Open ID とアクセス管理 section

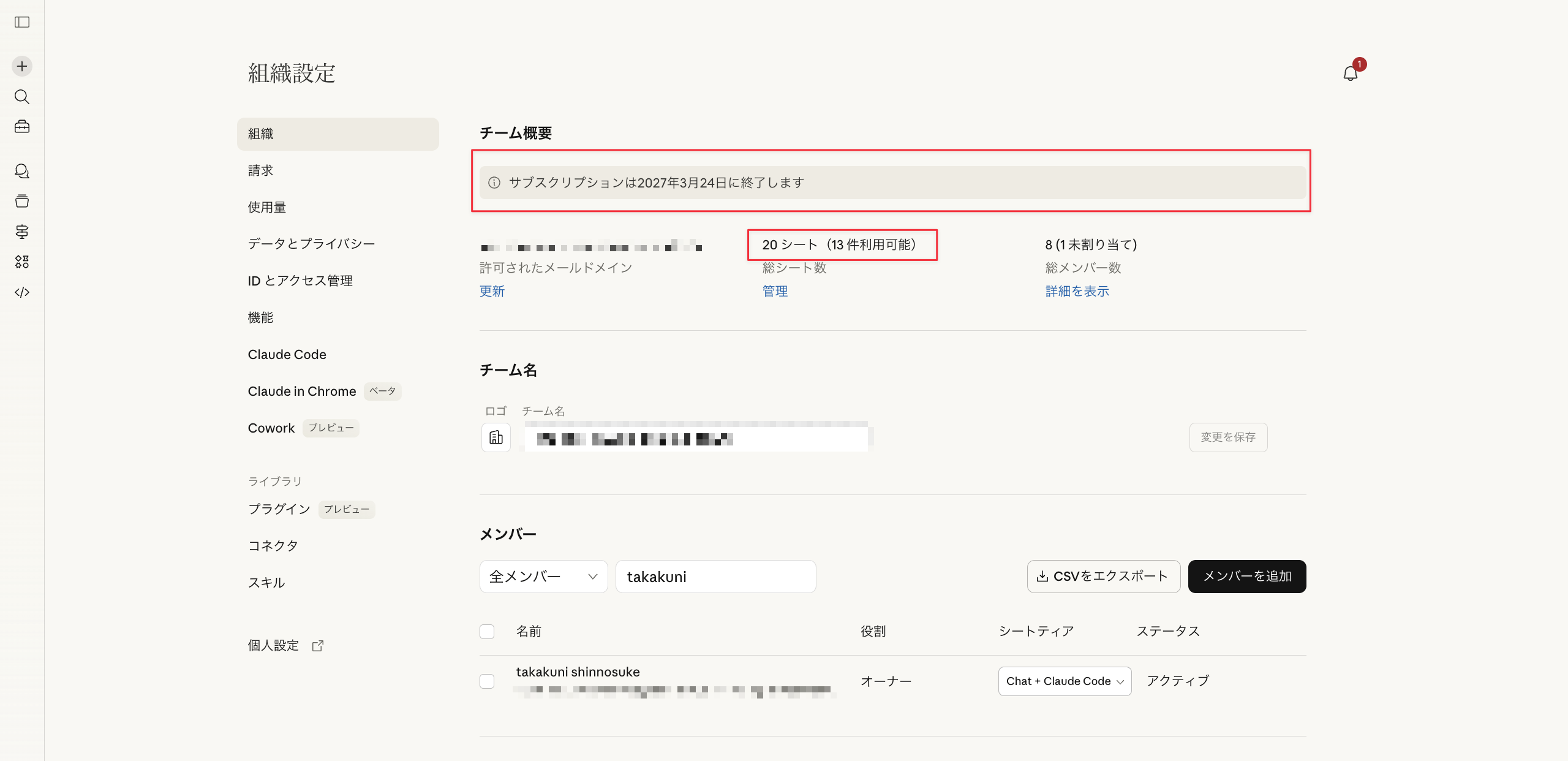coord(300,281)
